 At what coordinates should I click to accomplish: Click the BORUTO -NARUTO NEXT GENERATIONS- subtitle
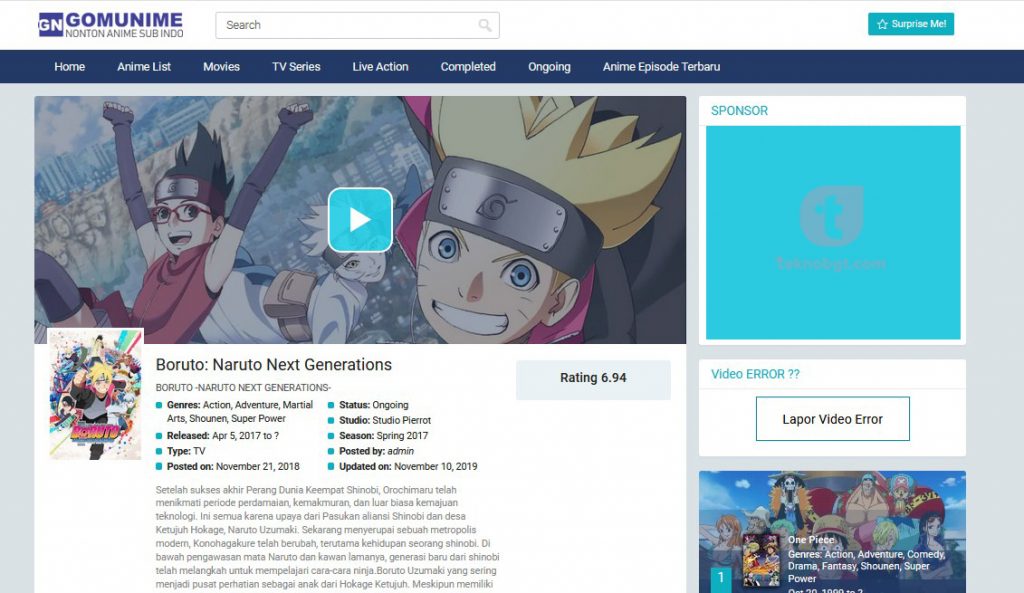click(243, 387)
